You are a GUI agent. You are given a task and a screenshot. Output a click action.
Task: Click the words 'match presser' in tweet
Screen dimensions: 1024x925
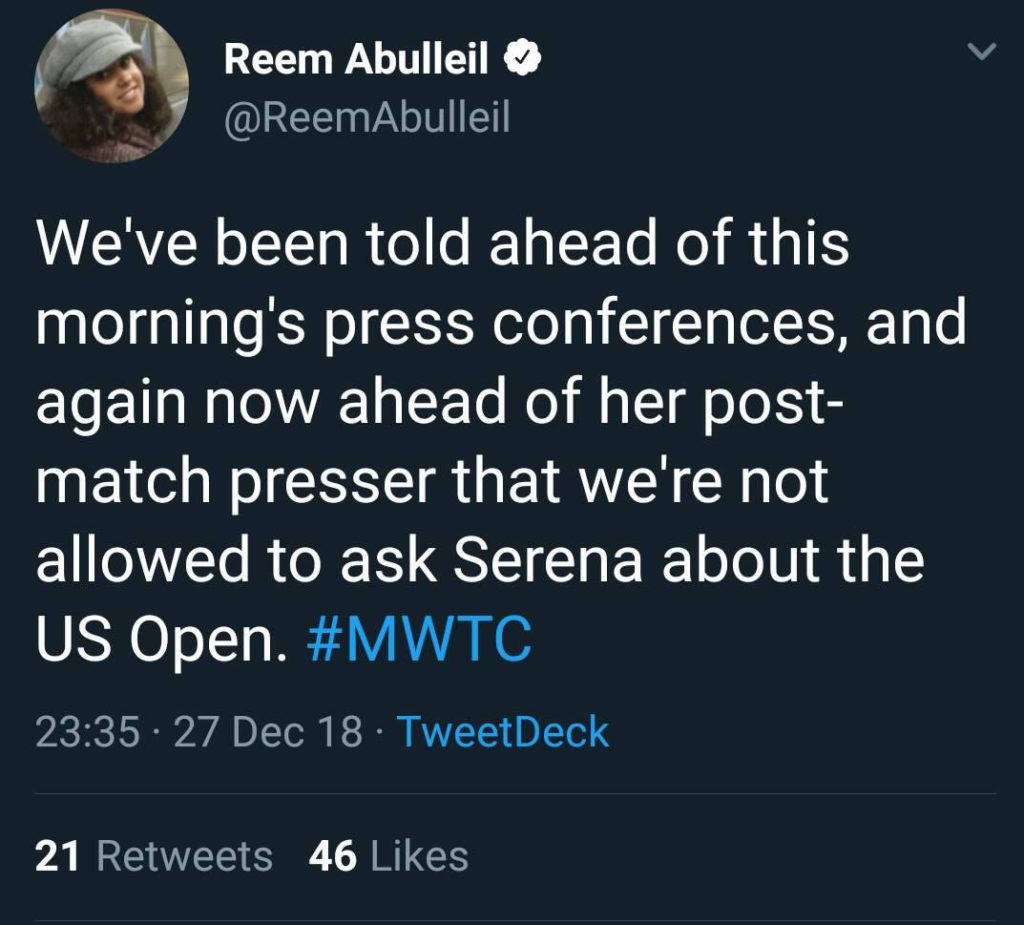[x=236, y=483]
